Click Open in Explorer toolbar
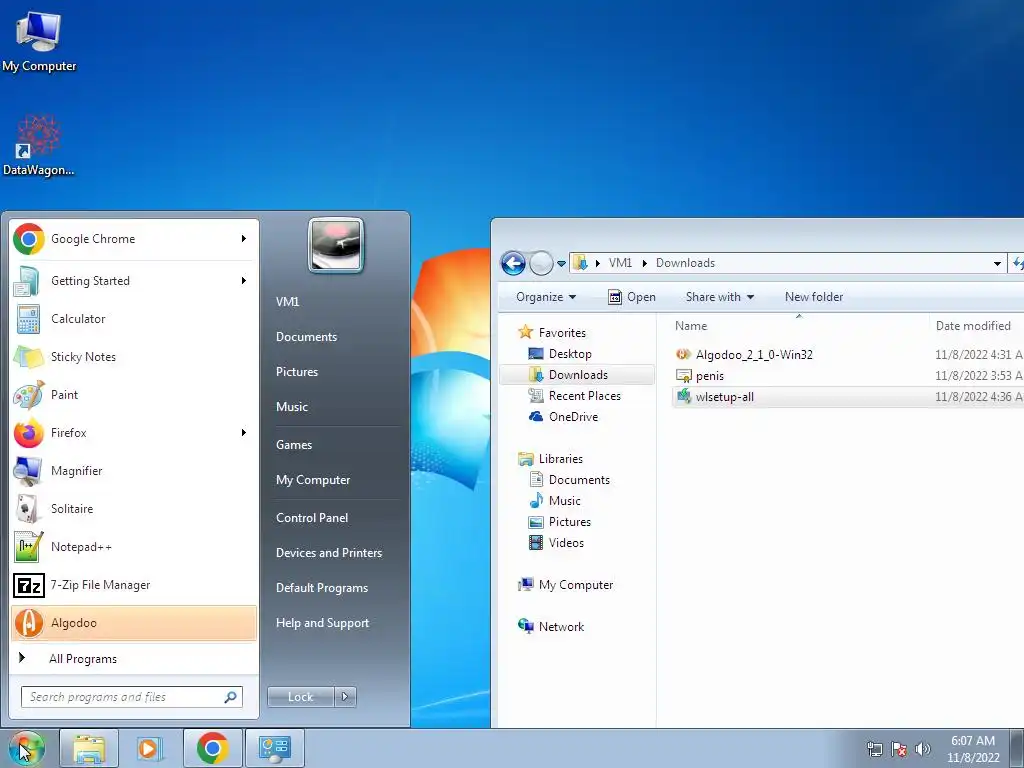This screenshot has height=768, width=1024. click(632, 297)
